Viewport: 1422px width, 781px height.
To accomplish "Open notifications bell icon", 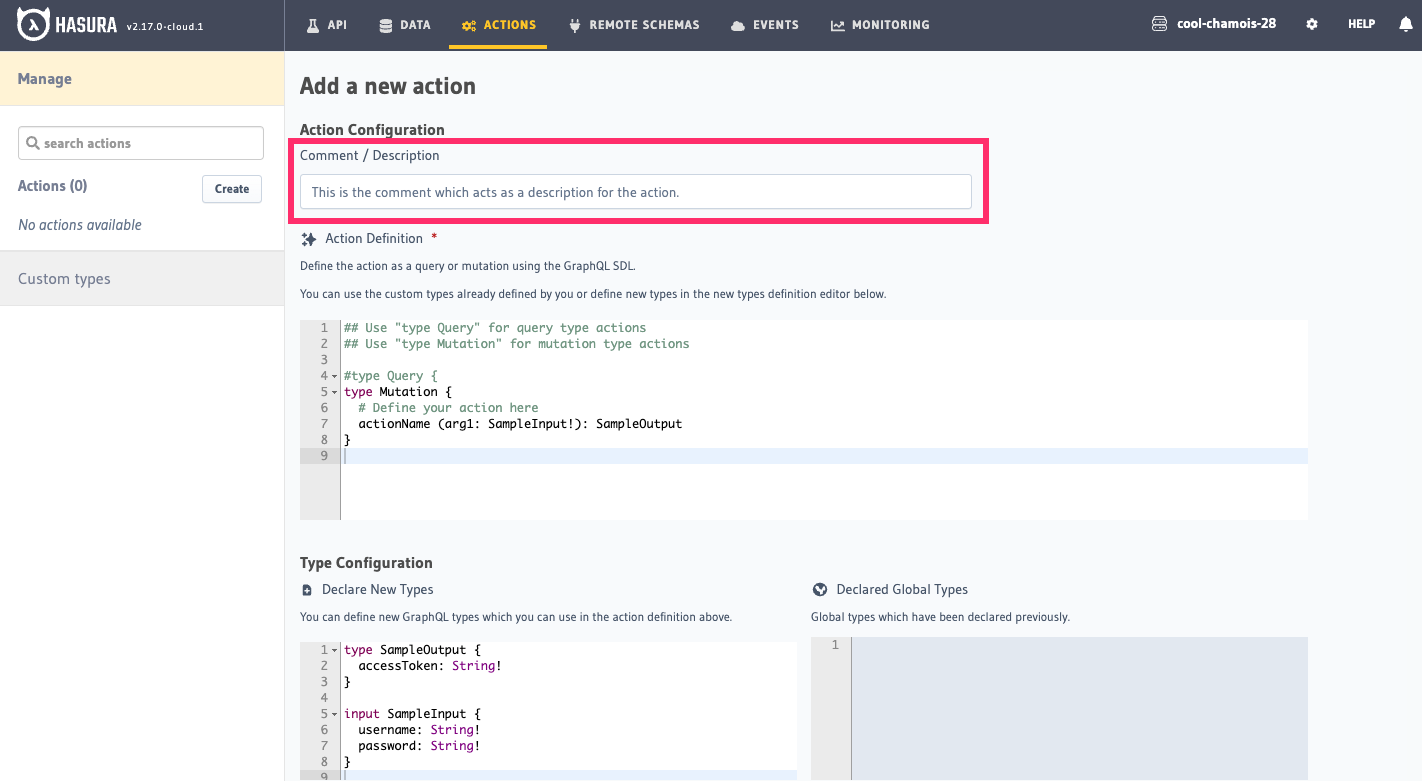I will pyautogui.click(x=1405, y=25).
